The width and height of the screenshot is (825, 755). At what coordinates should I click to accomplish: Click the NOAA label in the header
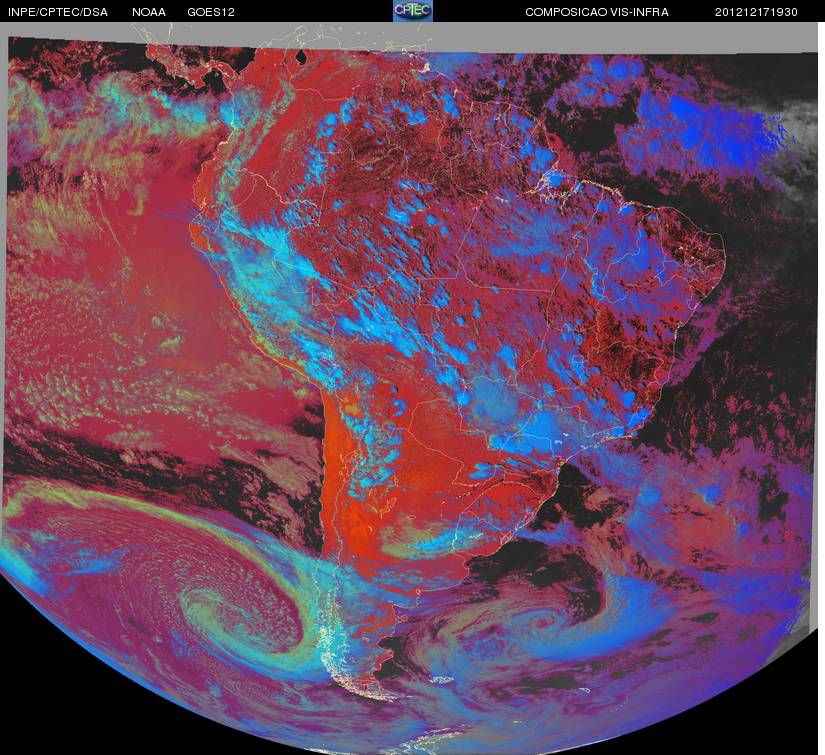[149, 12]
